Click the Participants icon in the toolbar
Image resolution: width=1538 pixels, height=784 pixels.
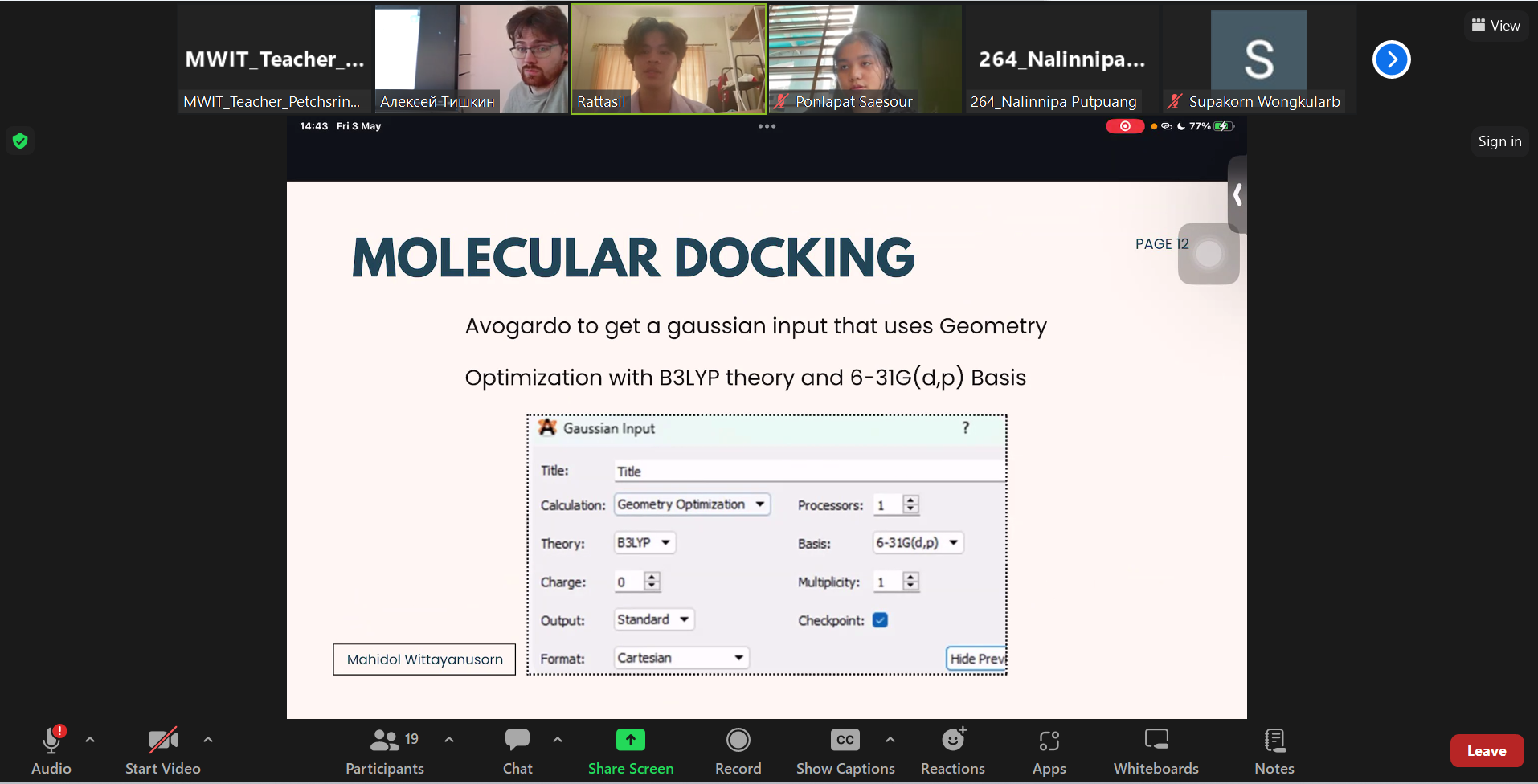click(x=385, y=740)
